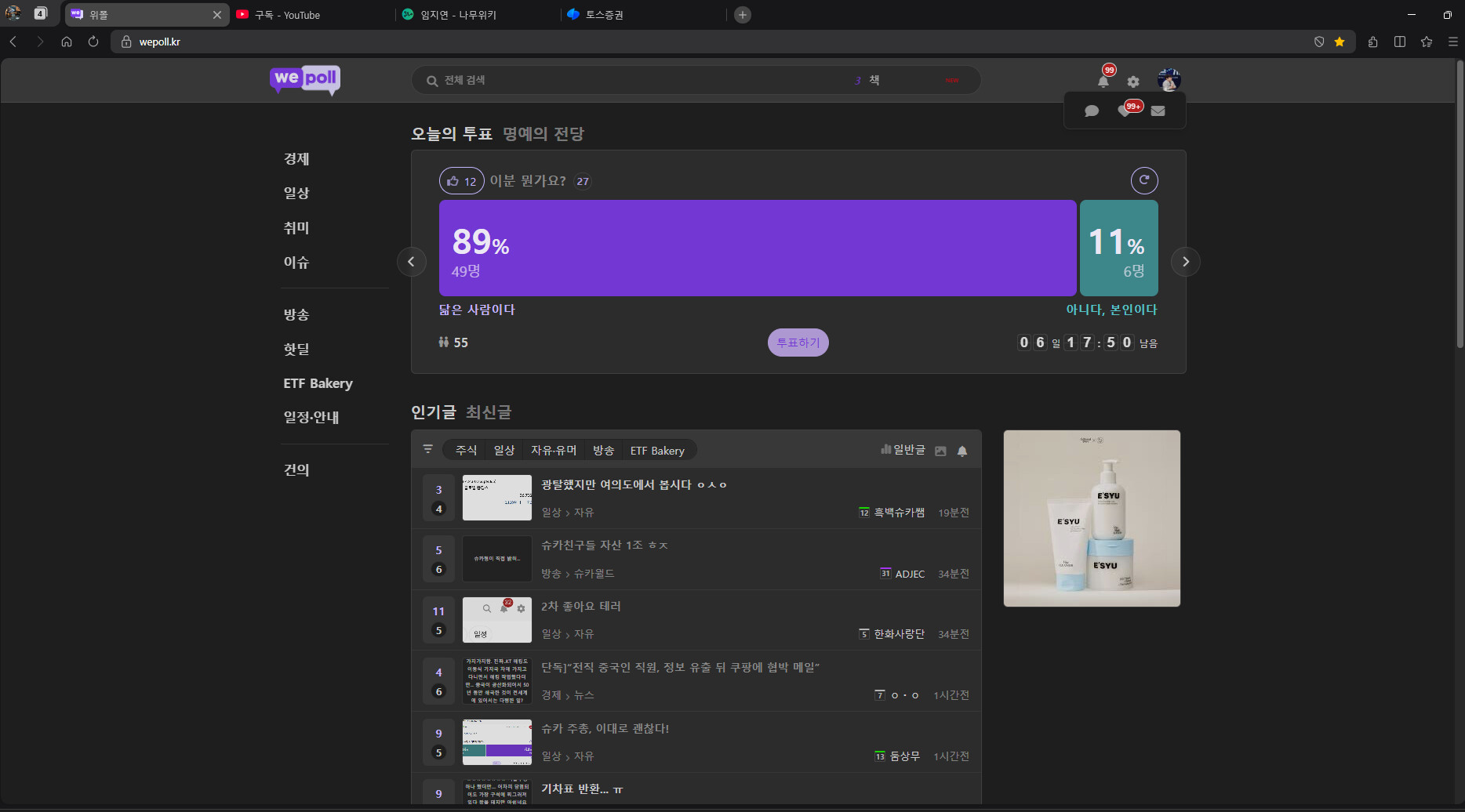Open the browser favorites list icon

(1427, 42)
